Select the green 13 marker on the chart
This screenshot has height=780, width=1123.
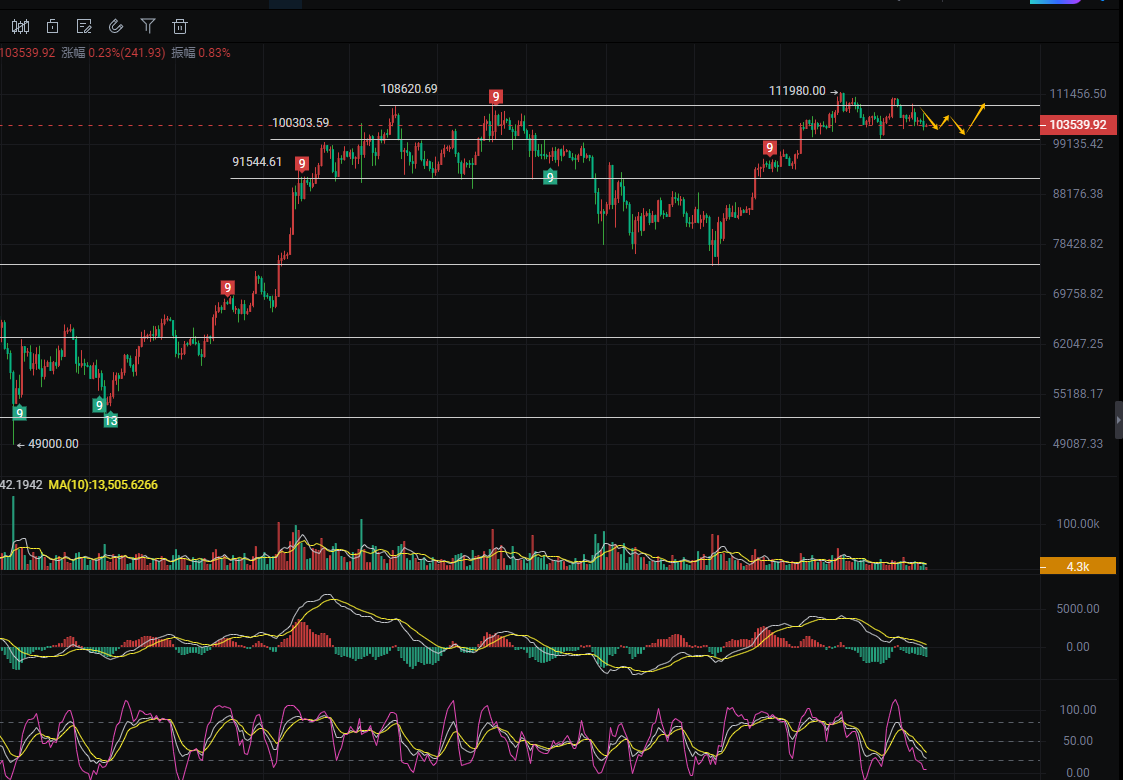click(110, 420)
